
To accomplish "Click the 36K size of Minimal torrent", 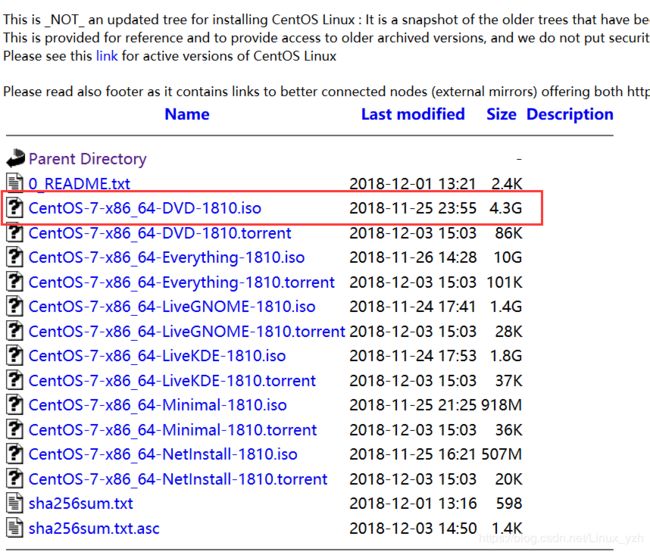I will click(509, 430).
